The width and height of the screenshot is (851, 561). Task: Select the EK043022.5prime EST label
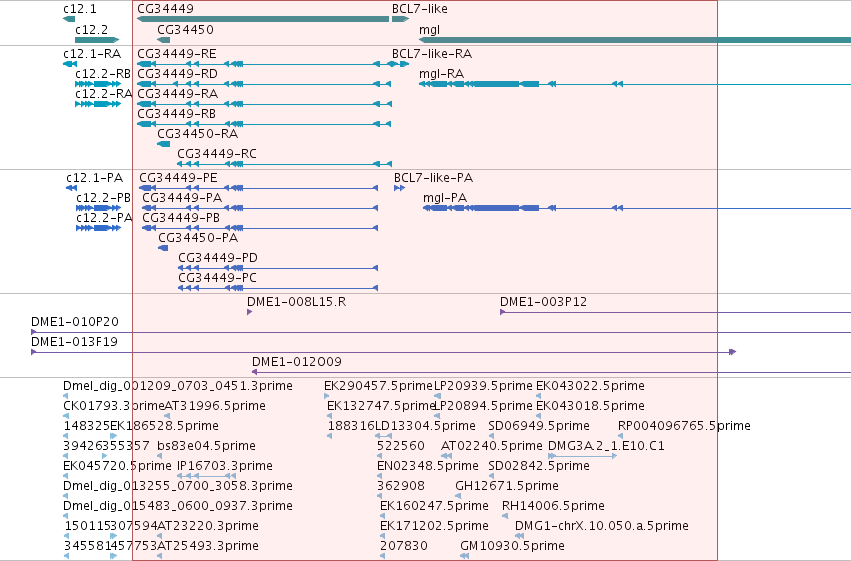pos(590,386)
